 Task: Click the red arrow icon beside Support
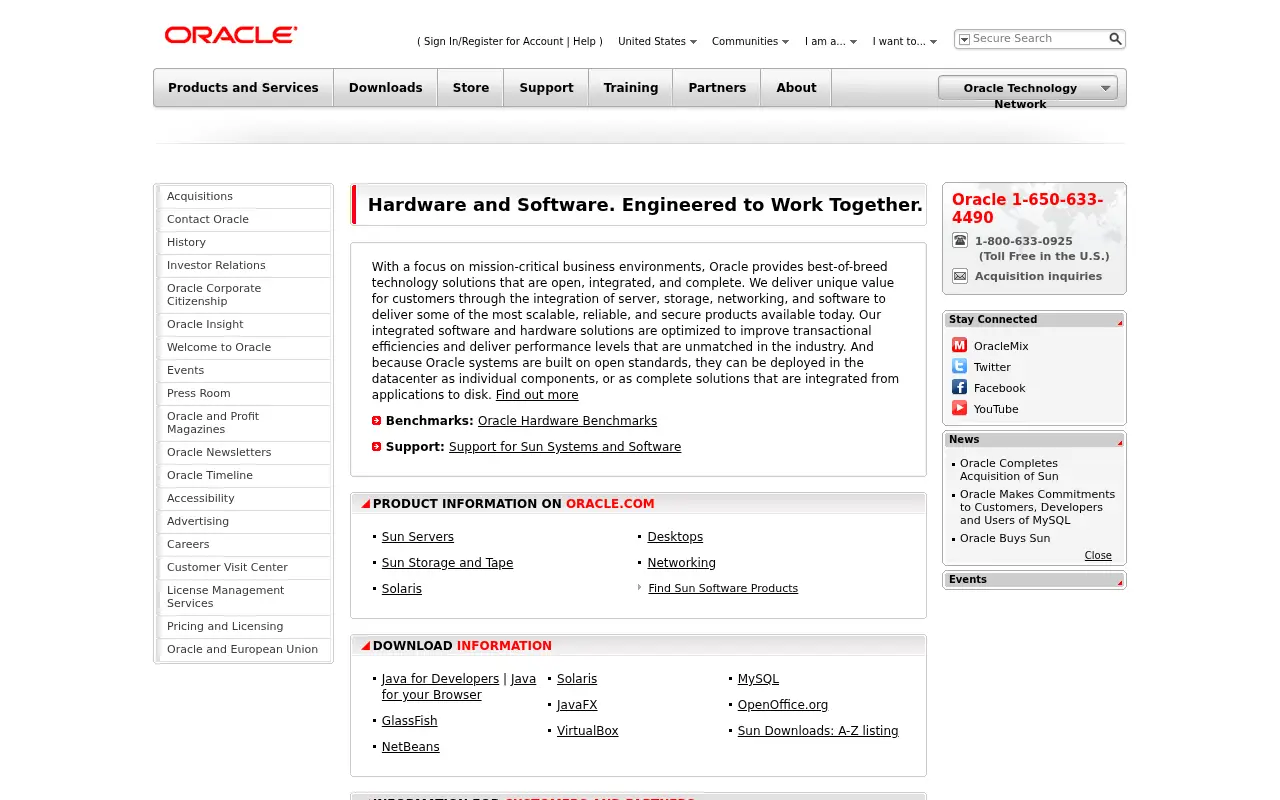376,447
